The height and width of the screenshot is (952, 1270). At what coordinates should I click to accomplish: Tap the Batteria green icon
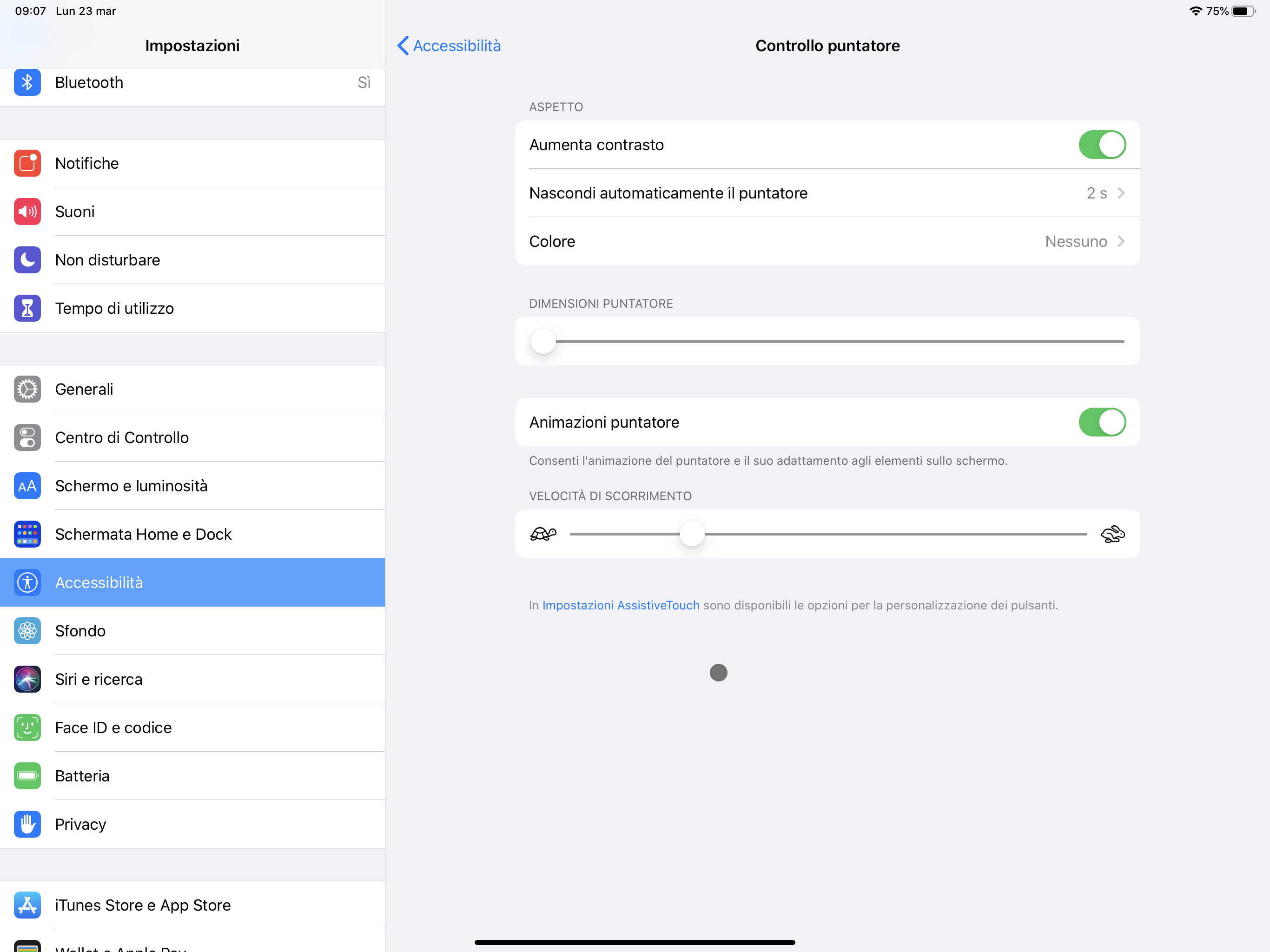point(27,776)
